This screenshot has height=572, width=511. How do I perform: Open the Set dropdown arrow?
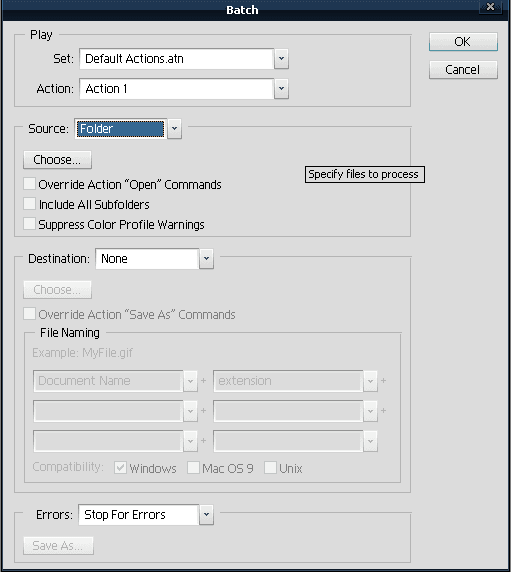(281, 59)
